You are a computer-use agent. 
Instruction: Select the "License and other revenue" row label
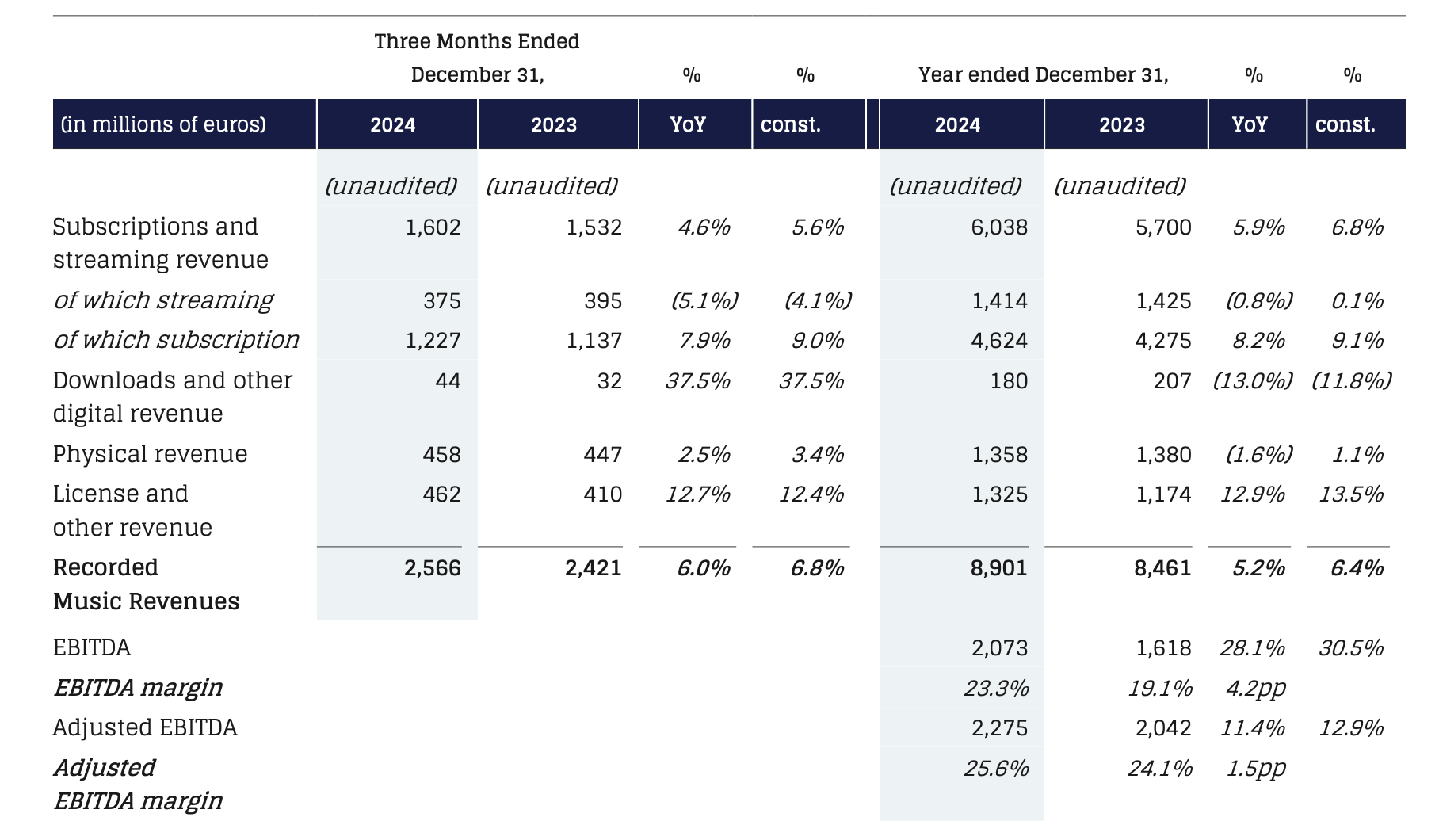(x=132, y=510)
